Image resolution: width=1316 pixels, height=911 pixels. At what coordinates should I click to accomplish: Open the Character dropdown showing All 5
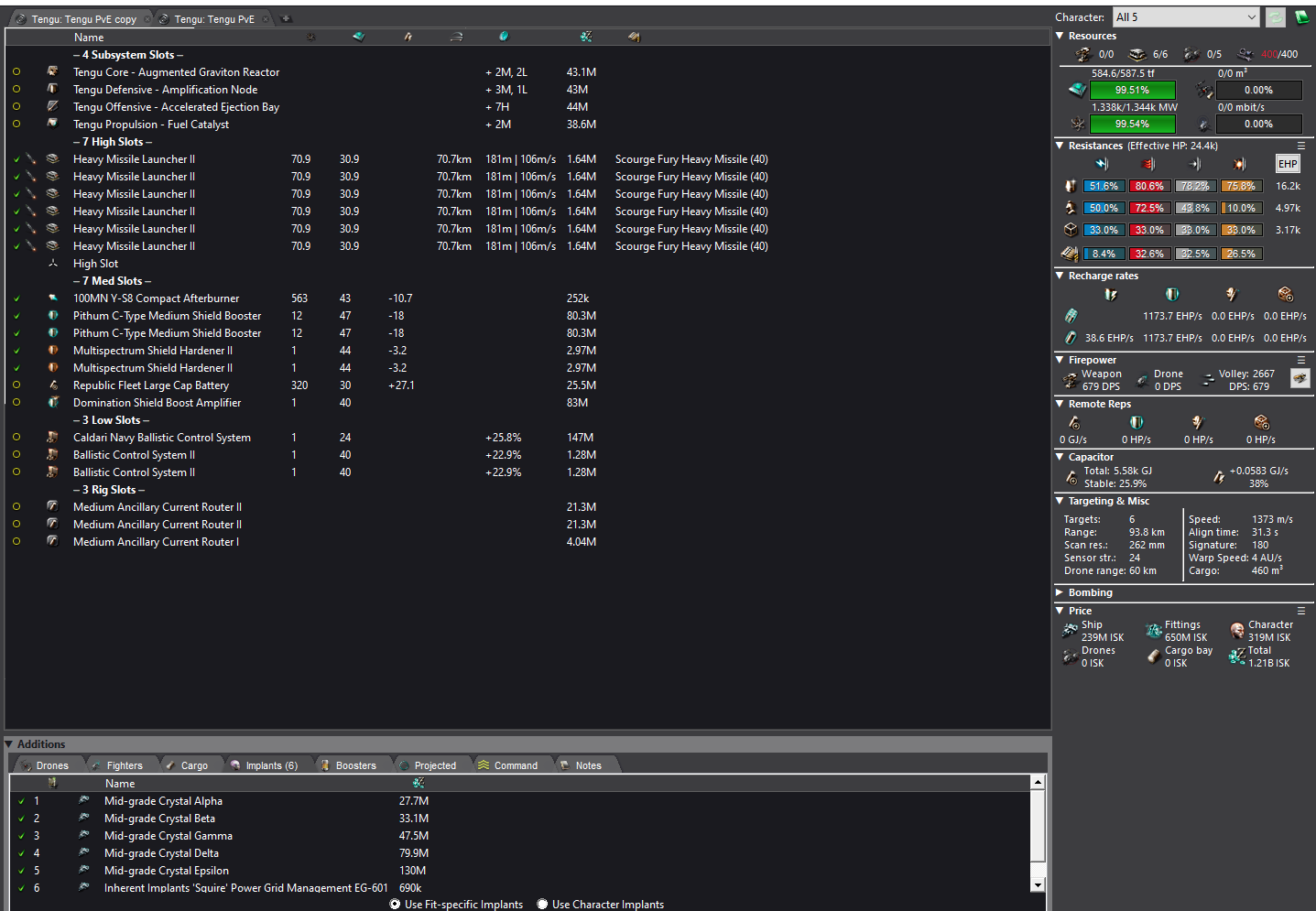pyautogui.click(x=1186, y=17)
